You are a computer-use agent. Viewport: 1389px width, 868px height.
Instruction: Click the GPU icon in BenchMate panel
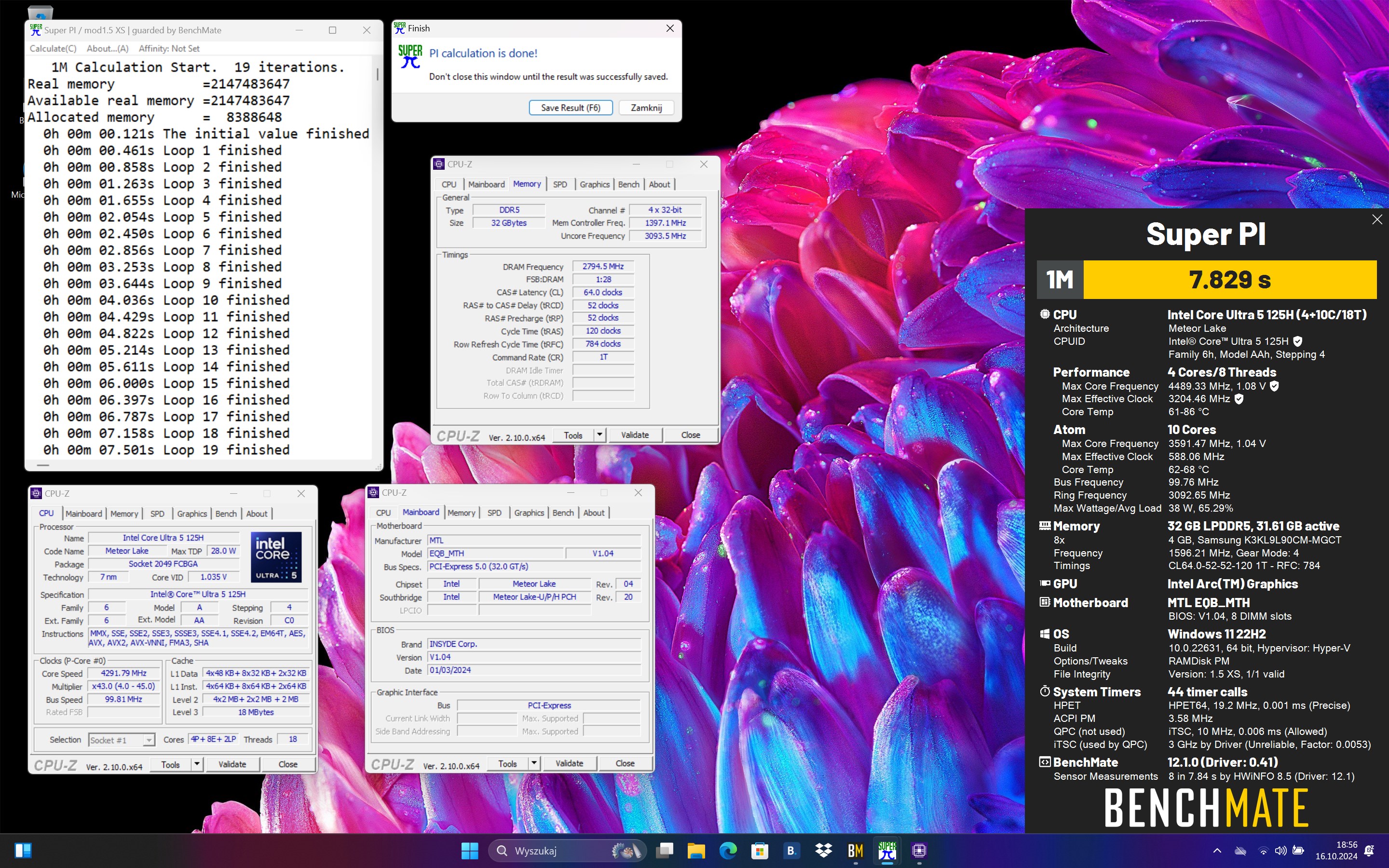pyautogui.click(x=1045, y=584)
